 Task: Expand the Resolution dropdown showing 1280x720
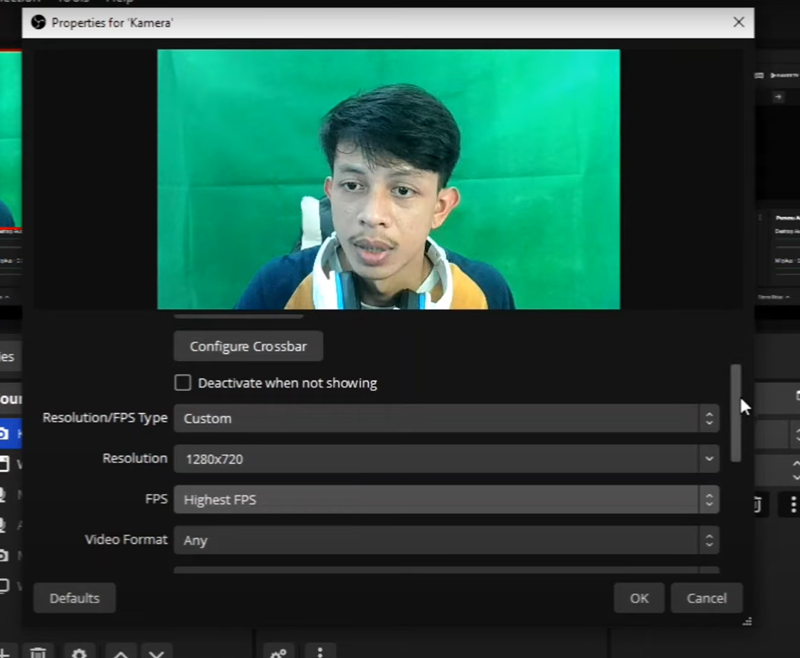(x=446, y=459)
